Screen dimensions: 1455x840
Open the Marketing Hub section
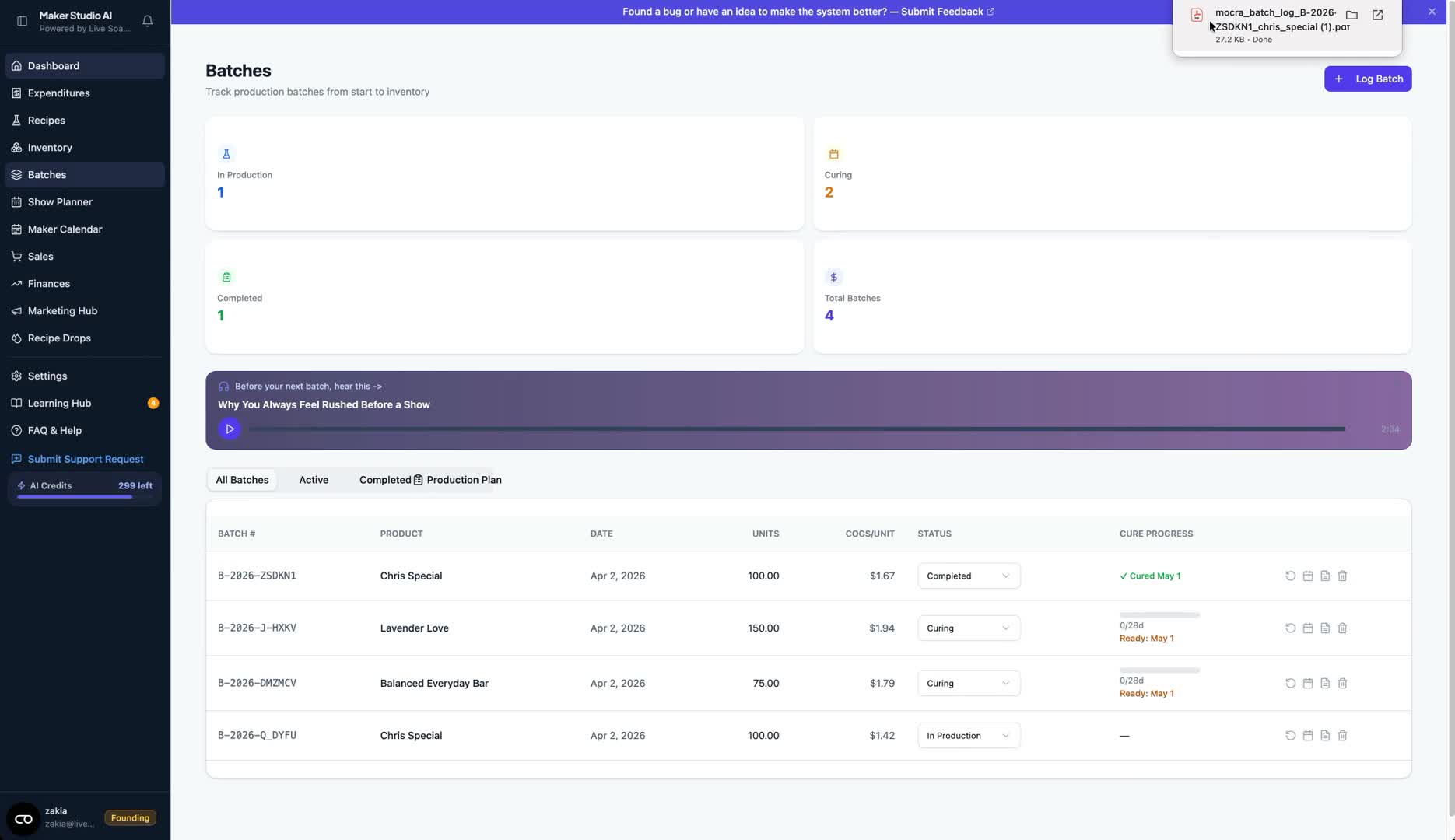coord(62,310)
